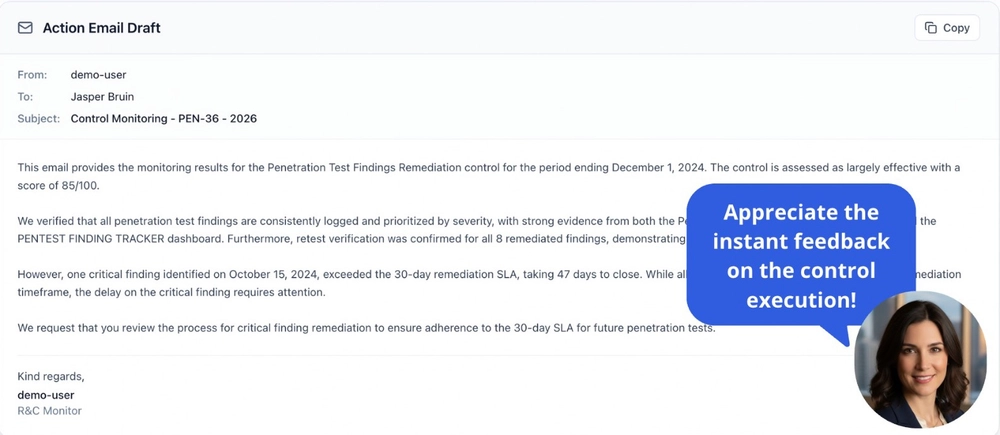Click the paragraph starting 'We request that you review'

(366, 328)
